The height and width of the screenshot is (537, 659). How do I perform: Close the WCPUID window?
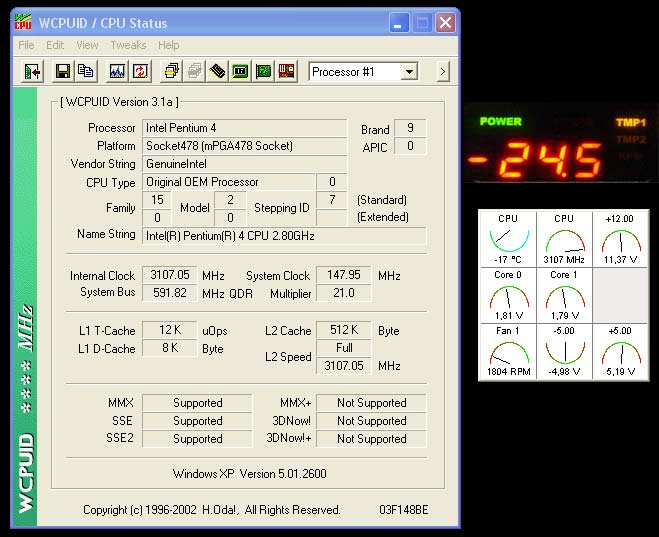(445, 23)
